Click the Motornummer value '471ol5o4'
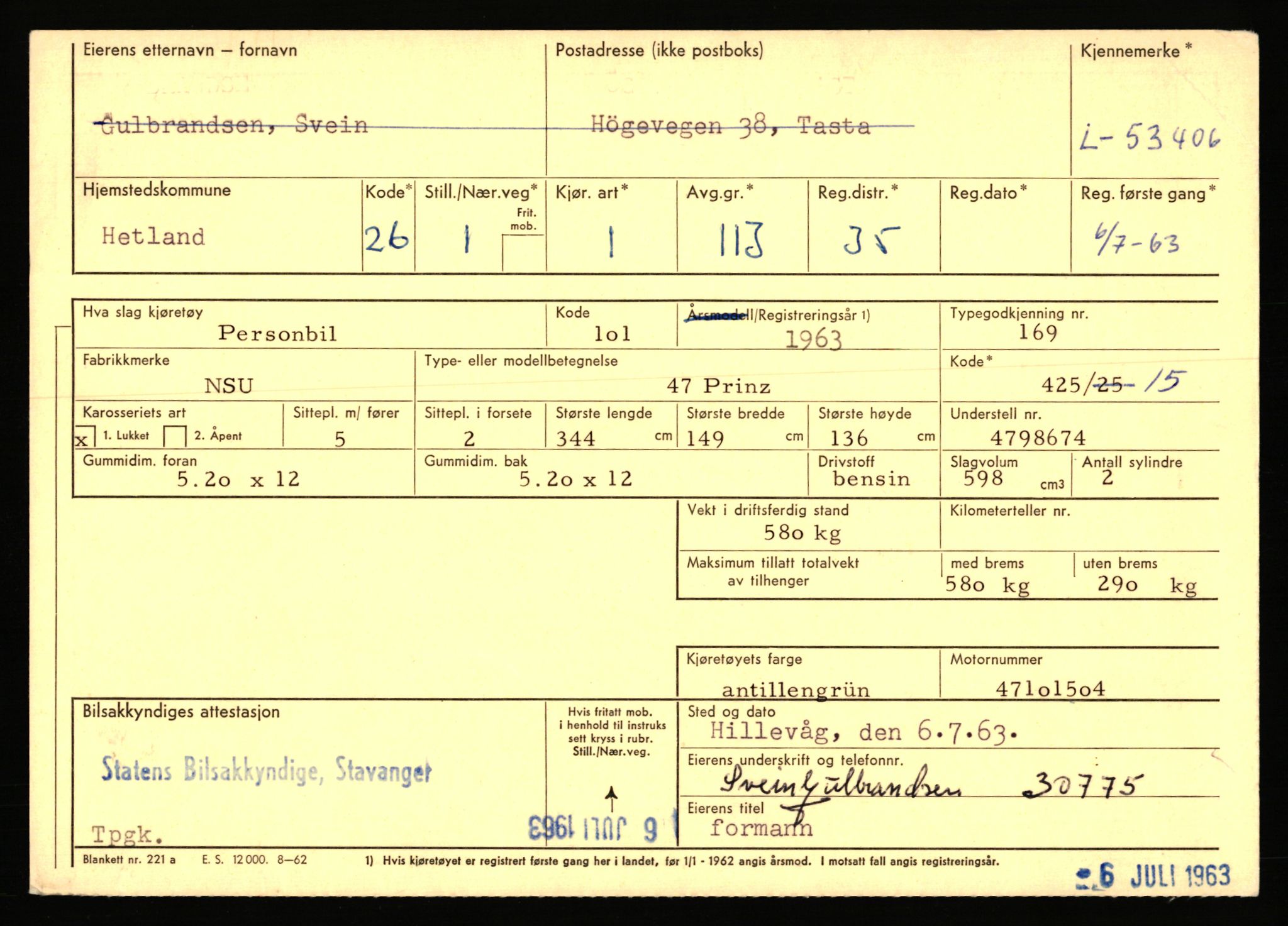This screenshot has width=1288, height=926. (x=1050, y=689)
